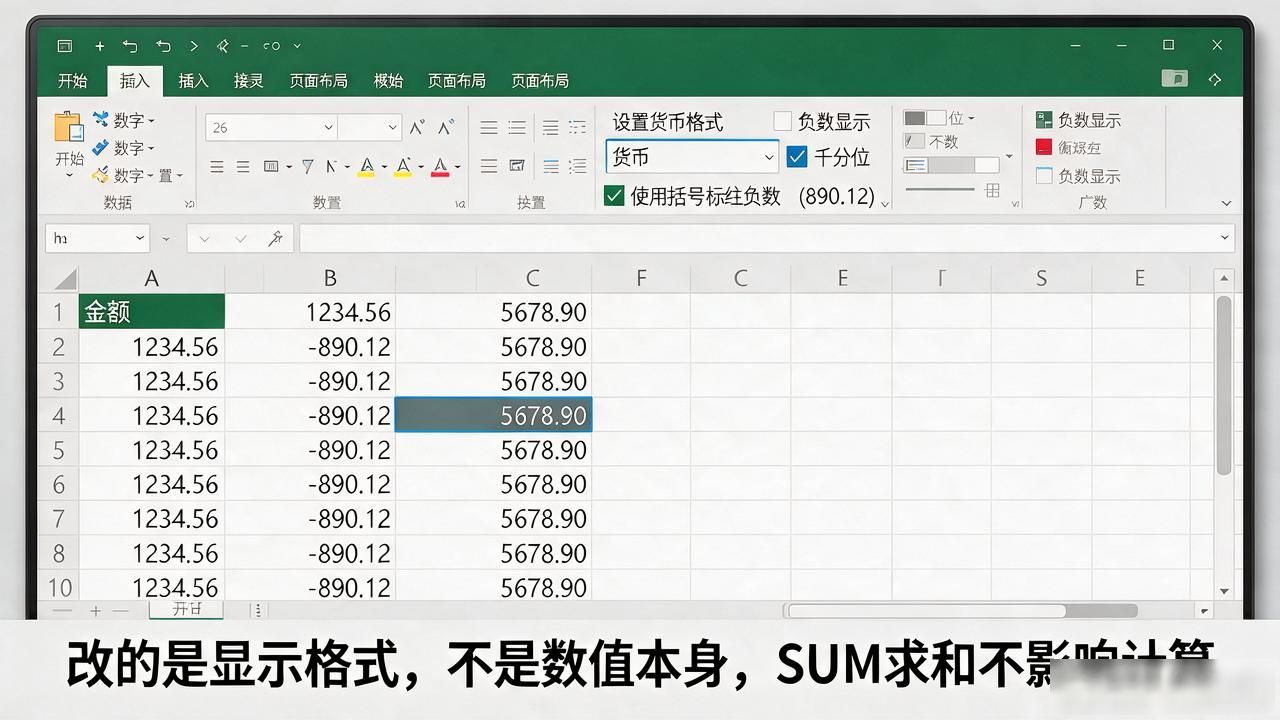Click the blue-lined alignment icon
This screenshot has width=1280, height=720.
pos(551,166)
